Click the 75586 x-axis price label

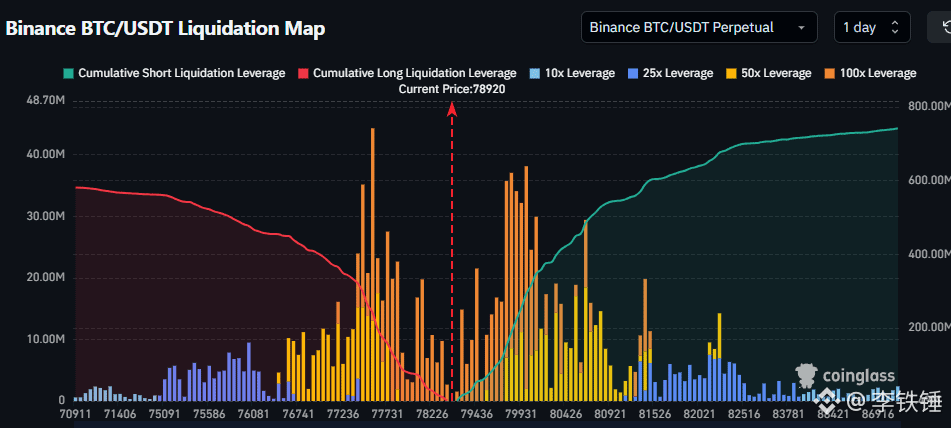point(209,415)
